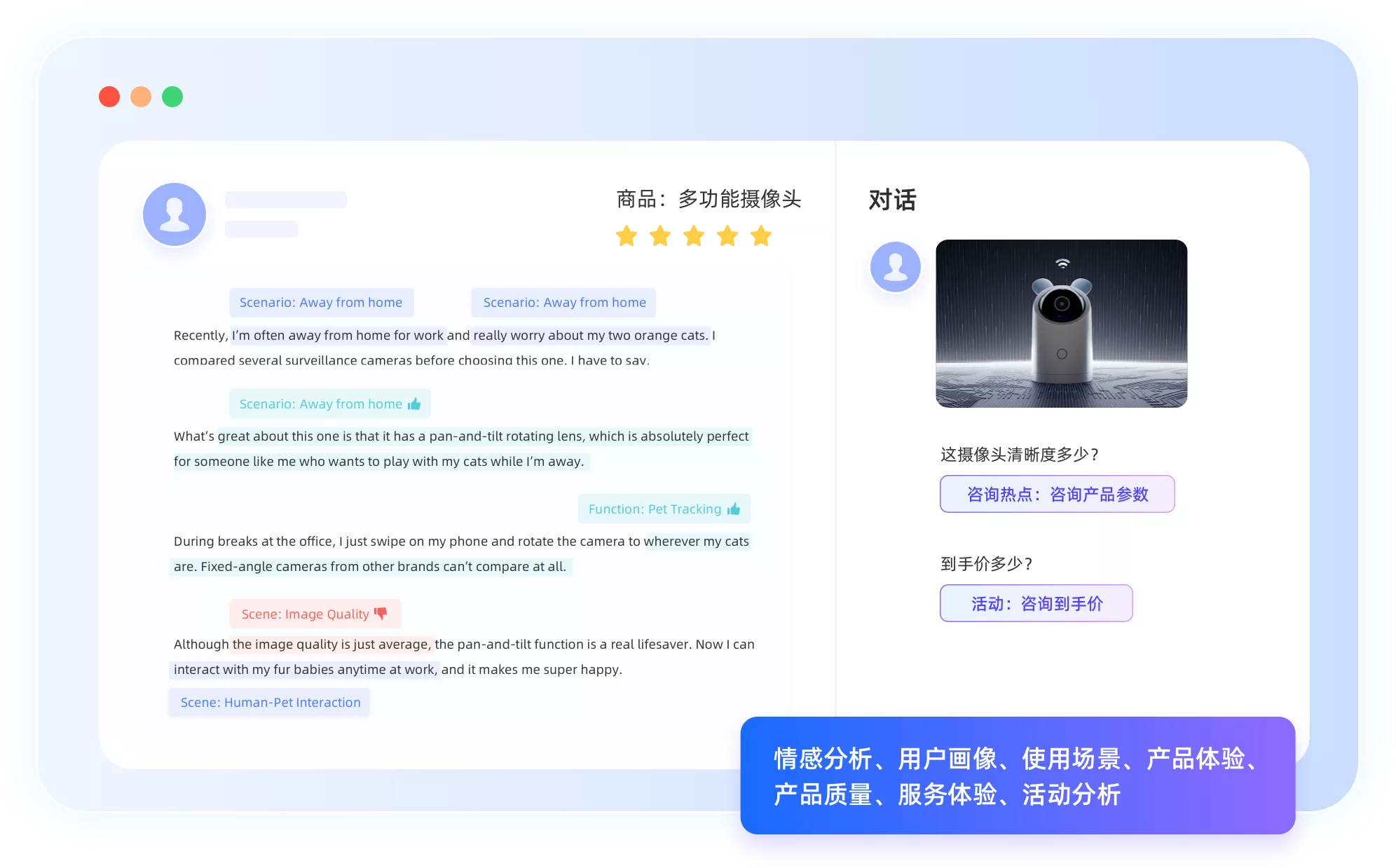Screen dimensions: 1396x868
Task: Select the Scene: Human-Pet Interaction tag
Action: (x=270, y=702)
